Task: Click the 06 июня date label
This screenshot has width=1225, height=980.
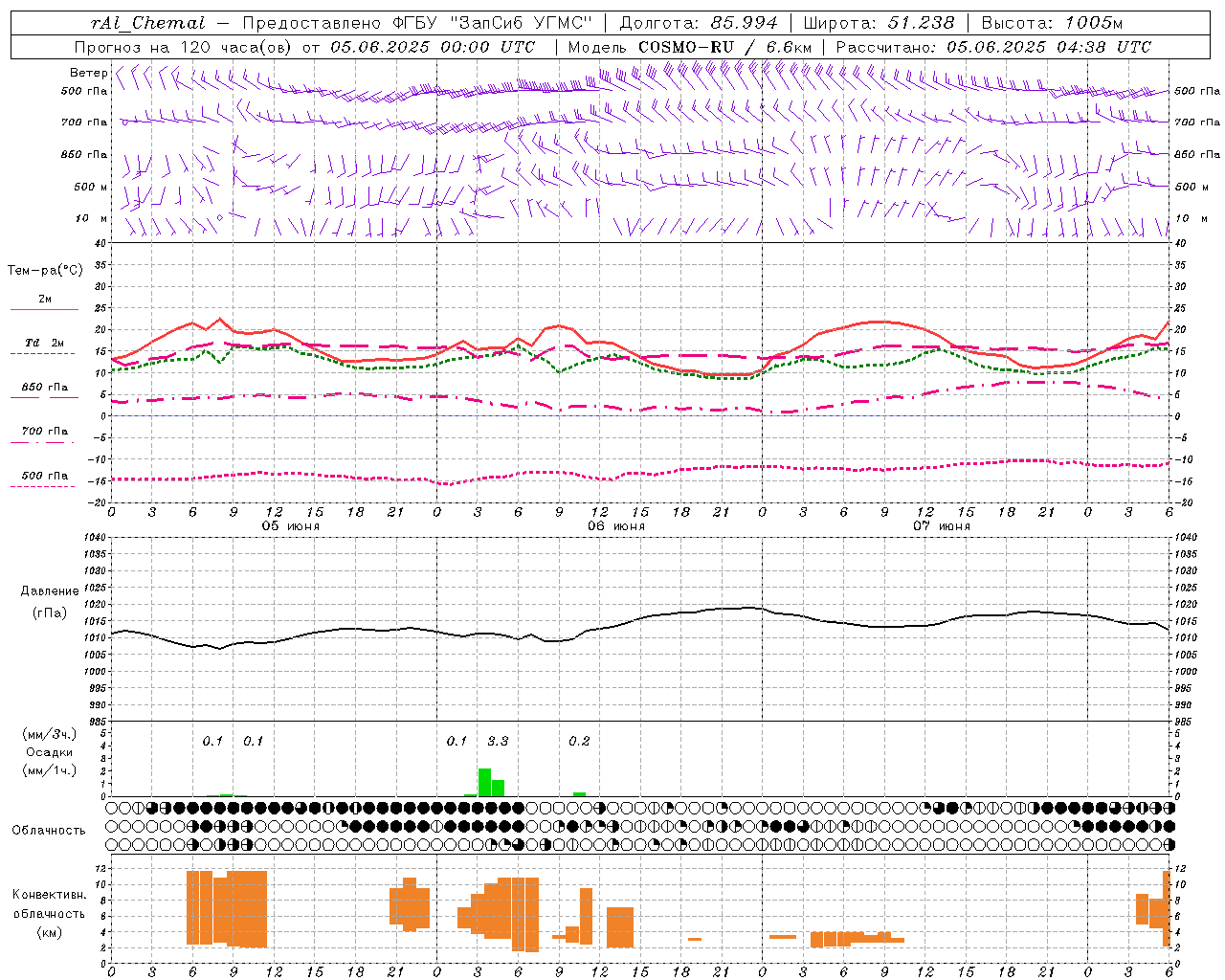Action: (x=616, y=526)
